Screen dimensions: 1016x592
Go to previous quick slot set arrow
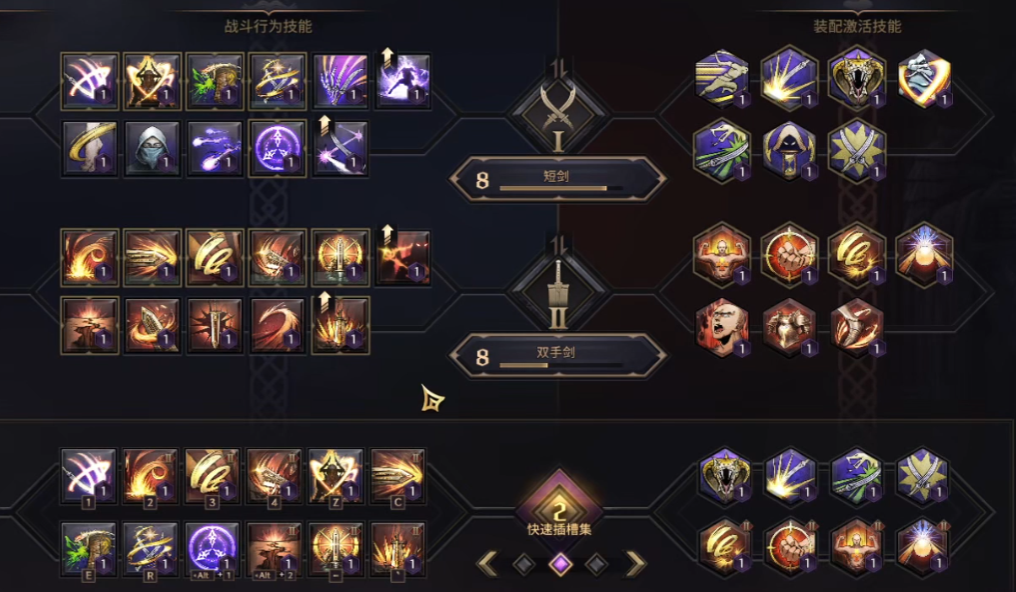click(x=488, y=564)
